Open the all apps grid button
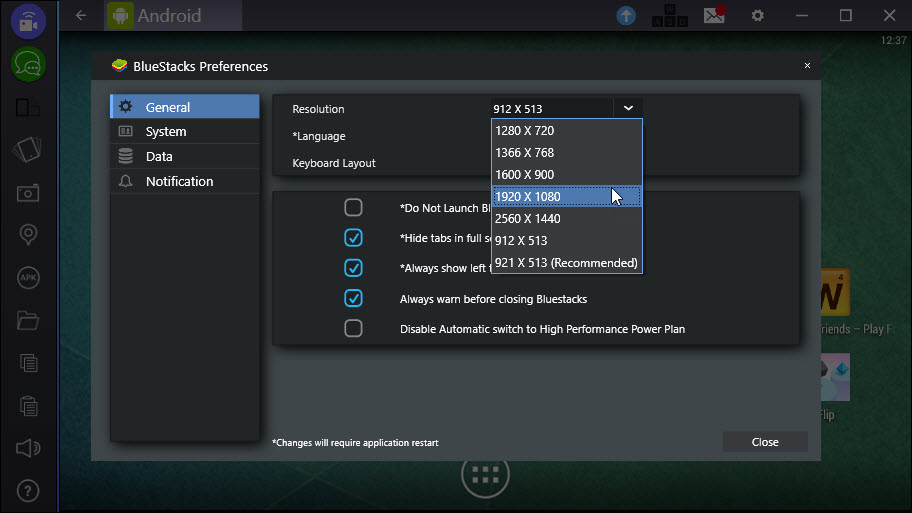 [x=485, y=476]
